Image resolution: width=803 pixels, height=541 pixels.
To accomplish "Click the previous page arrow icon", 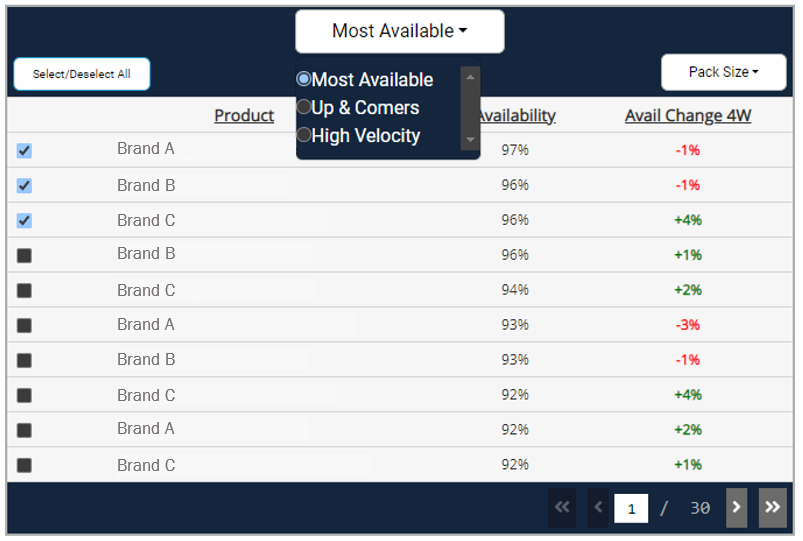I will (x=598, y=508).
